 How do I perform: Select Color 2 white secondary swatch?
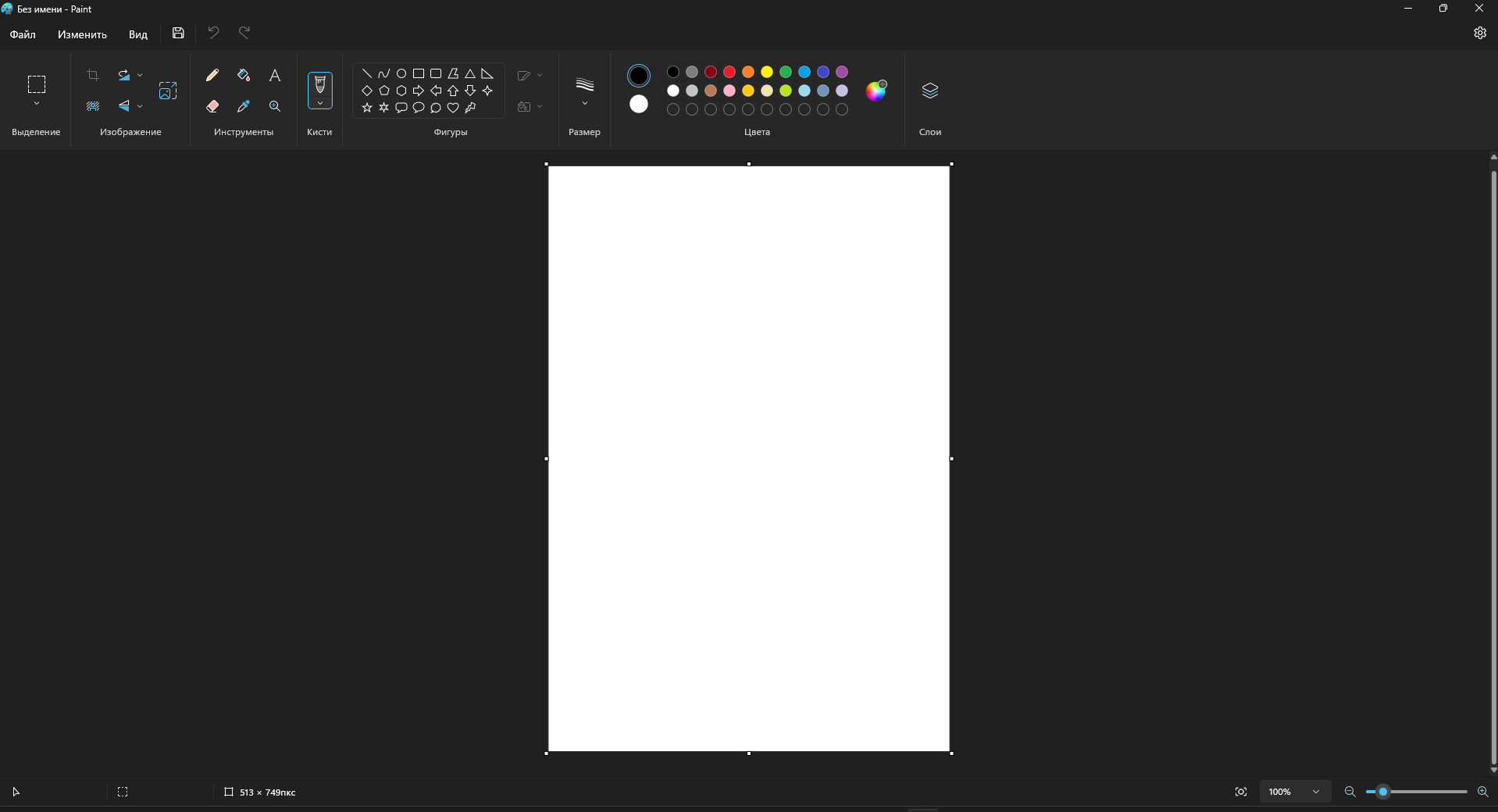(x=639, y=104)
